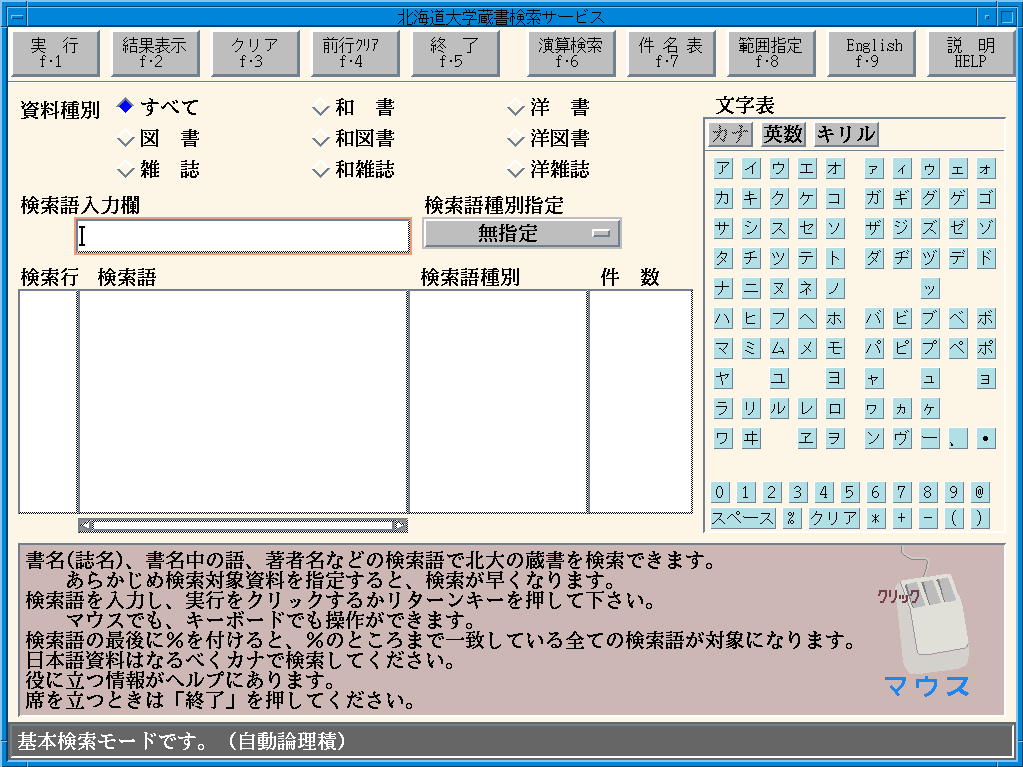The height and width of the screenshot is (767, 1023).
Task: Click the ヴ key in character table
Action: [902, 438]
